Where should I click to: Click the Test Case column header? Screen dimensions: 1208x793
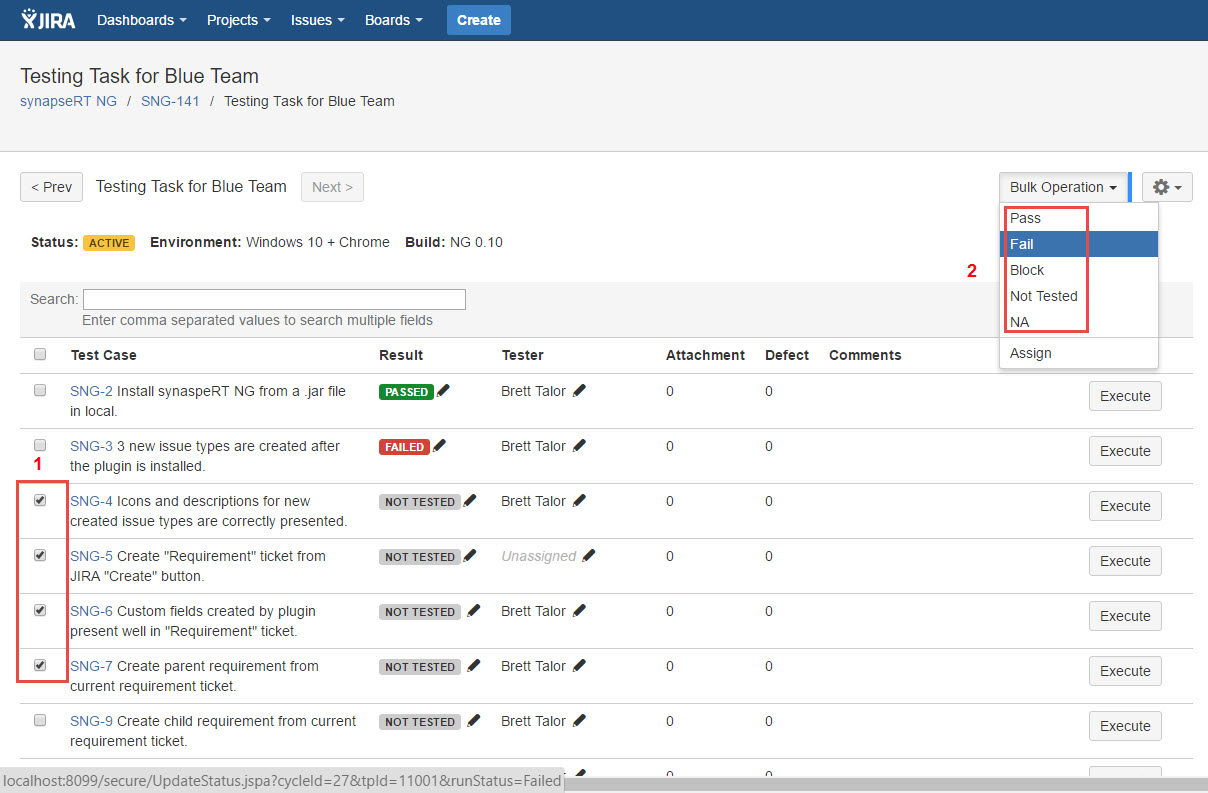coord(104,355)
